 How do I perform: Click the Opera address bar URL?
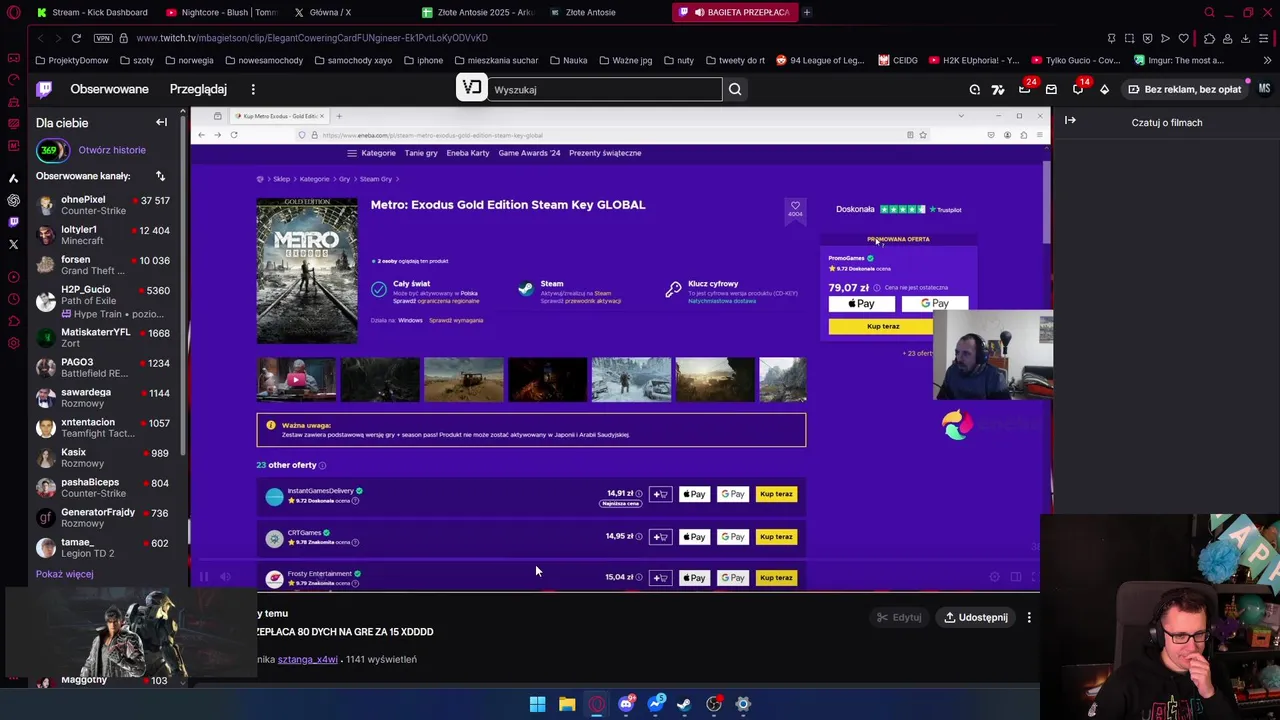[x=312, y=38]
